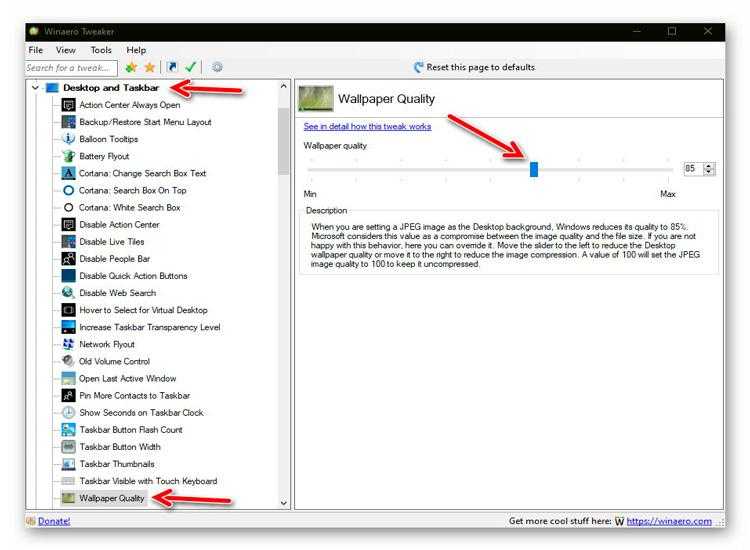750x550 pixels.
Task: Click the tree scrollbar down arrow
Action: [x=284, y=503]
